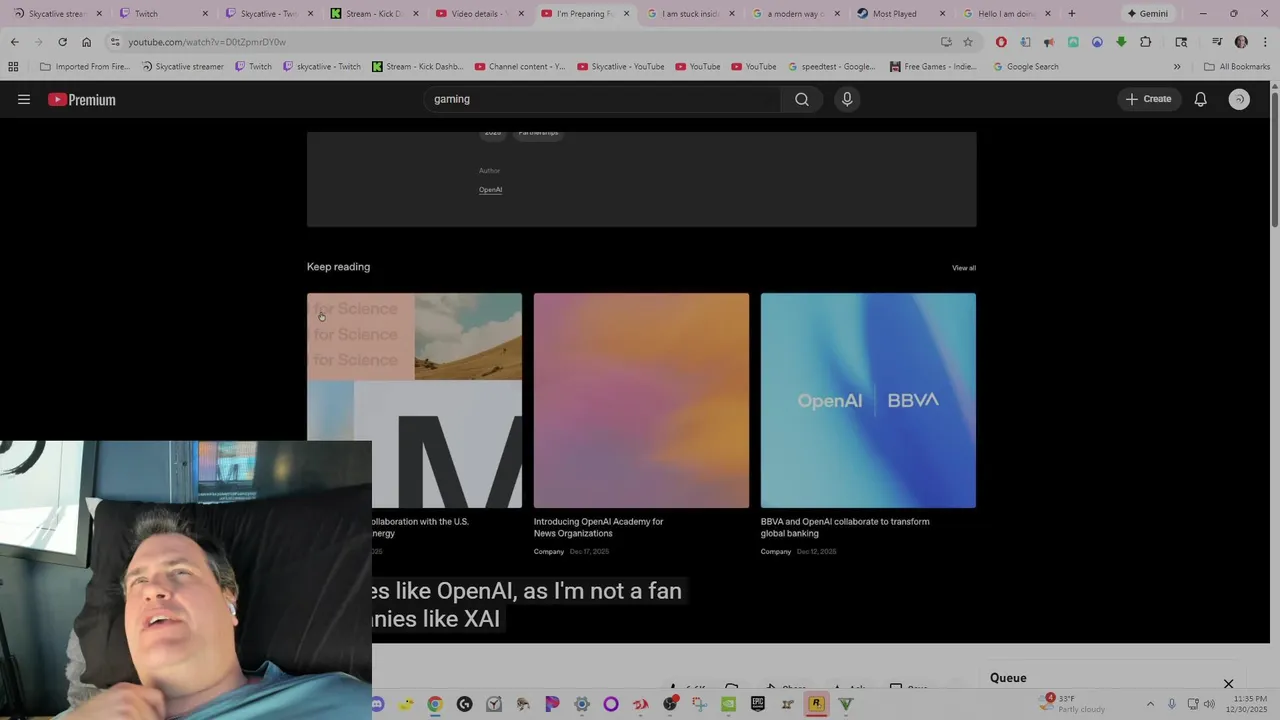
Task: Open the red Opera-style extension icon
Action: 1001,42
